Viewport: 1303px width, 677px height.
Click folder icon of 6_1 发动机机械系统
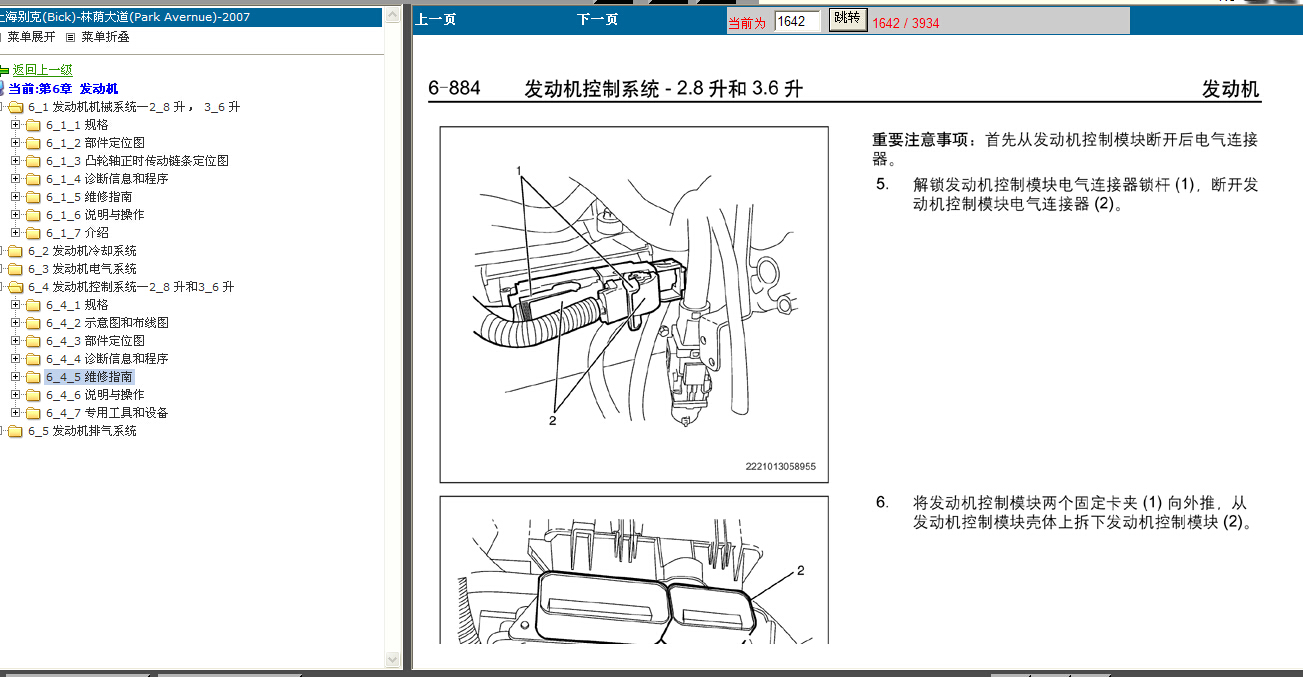pyautogui.click(x=15, y=107)
